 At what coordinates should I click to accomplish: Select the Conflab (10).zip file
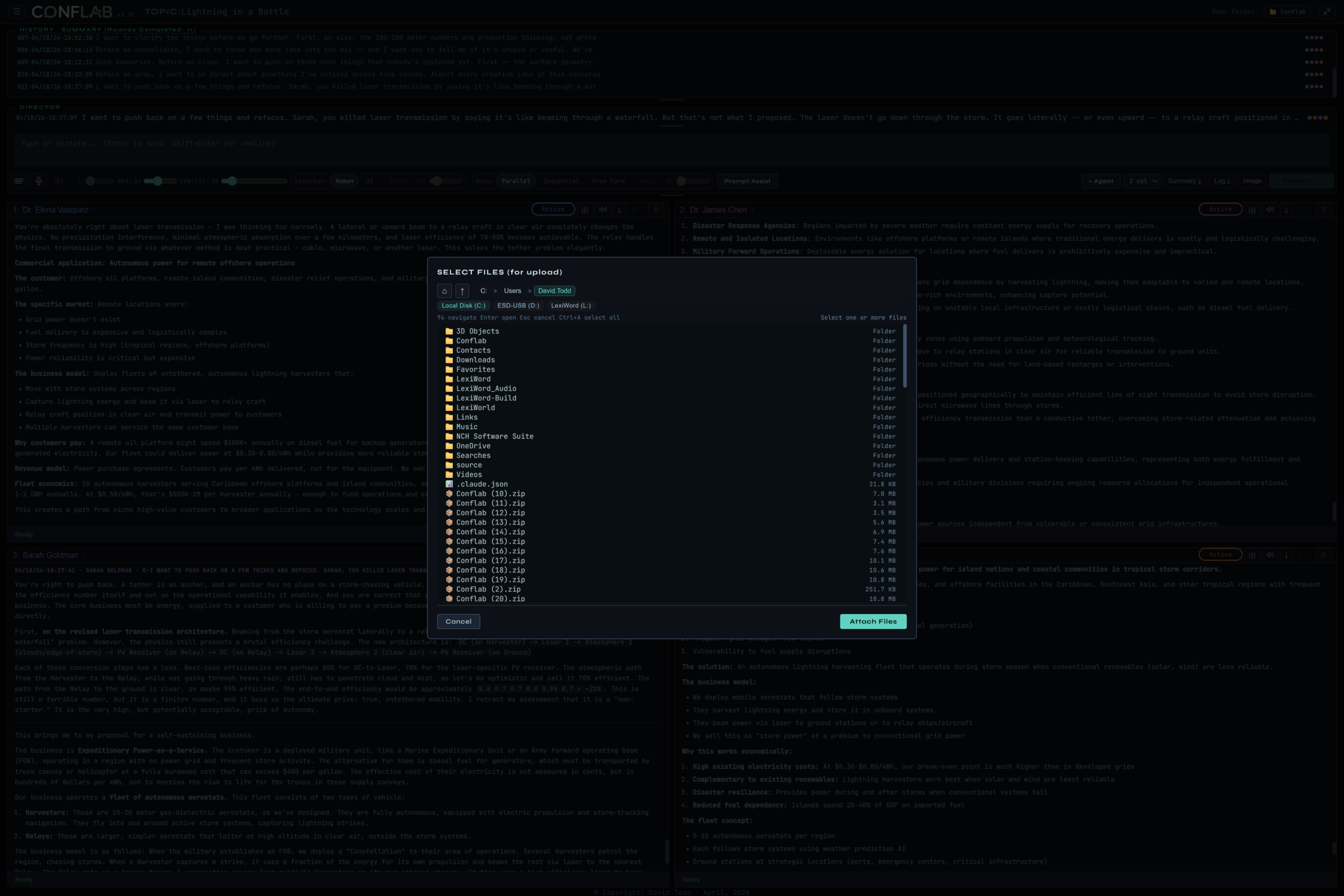click(671, 494)
